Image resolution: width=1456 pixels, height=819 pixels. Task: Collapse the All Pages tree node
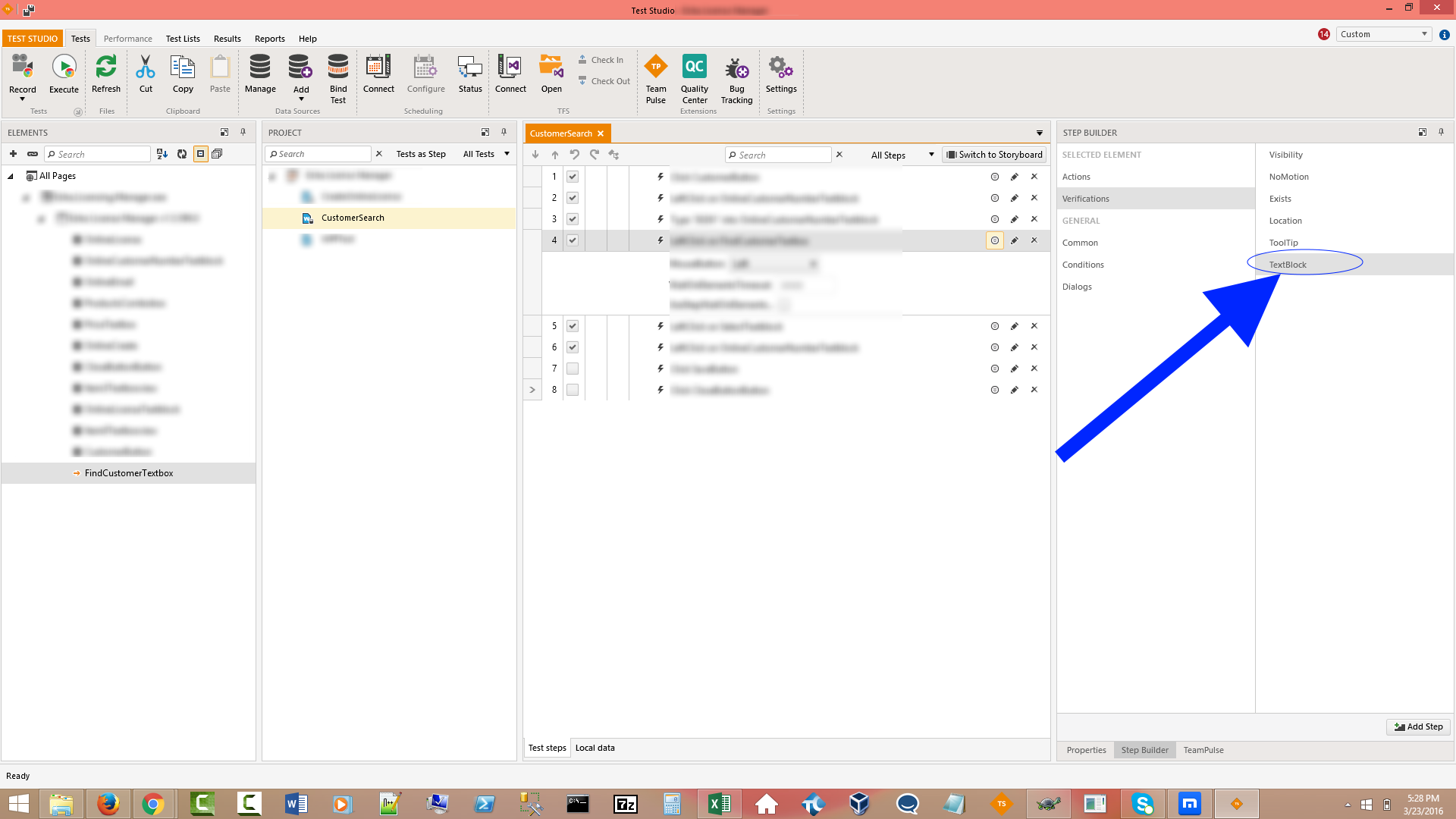pos(11,176)
